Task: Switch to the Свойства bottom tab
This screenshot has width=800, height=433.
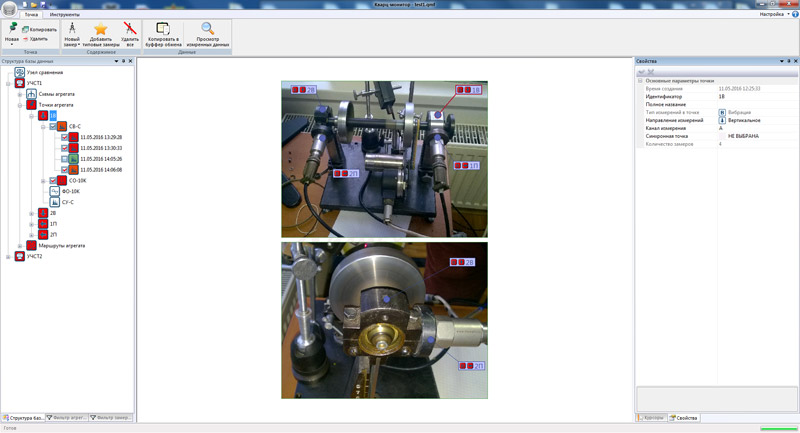Action: click(684, 418)
